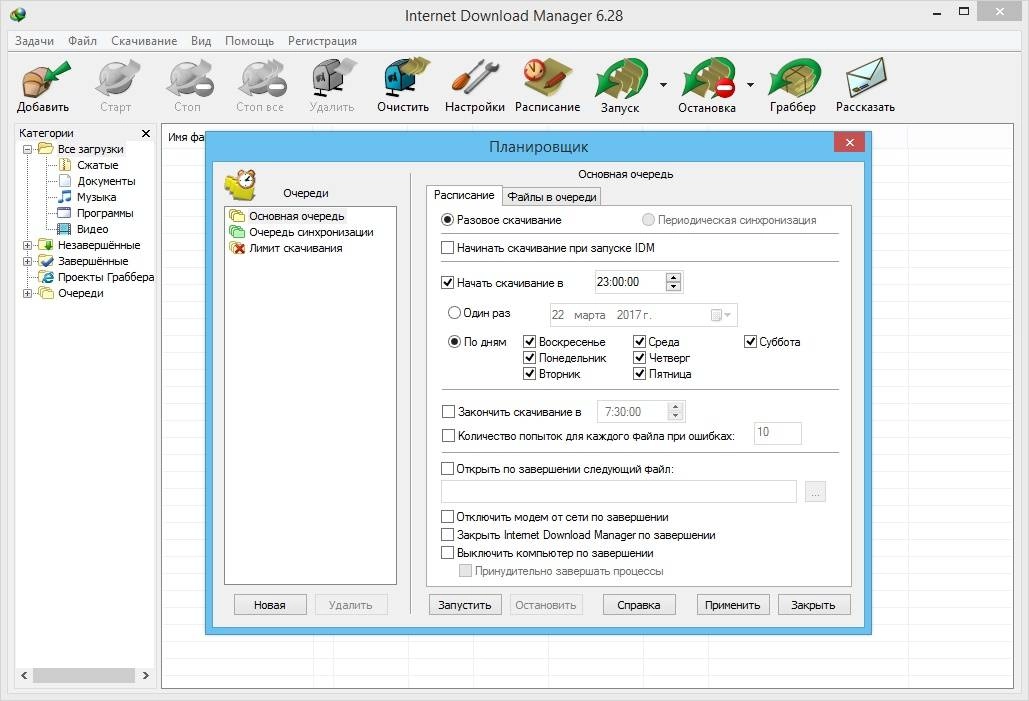Click the ... browse file button
The image size is (1029, 701).
(815, 492)
